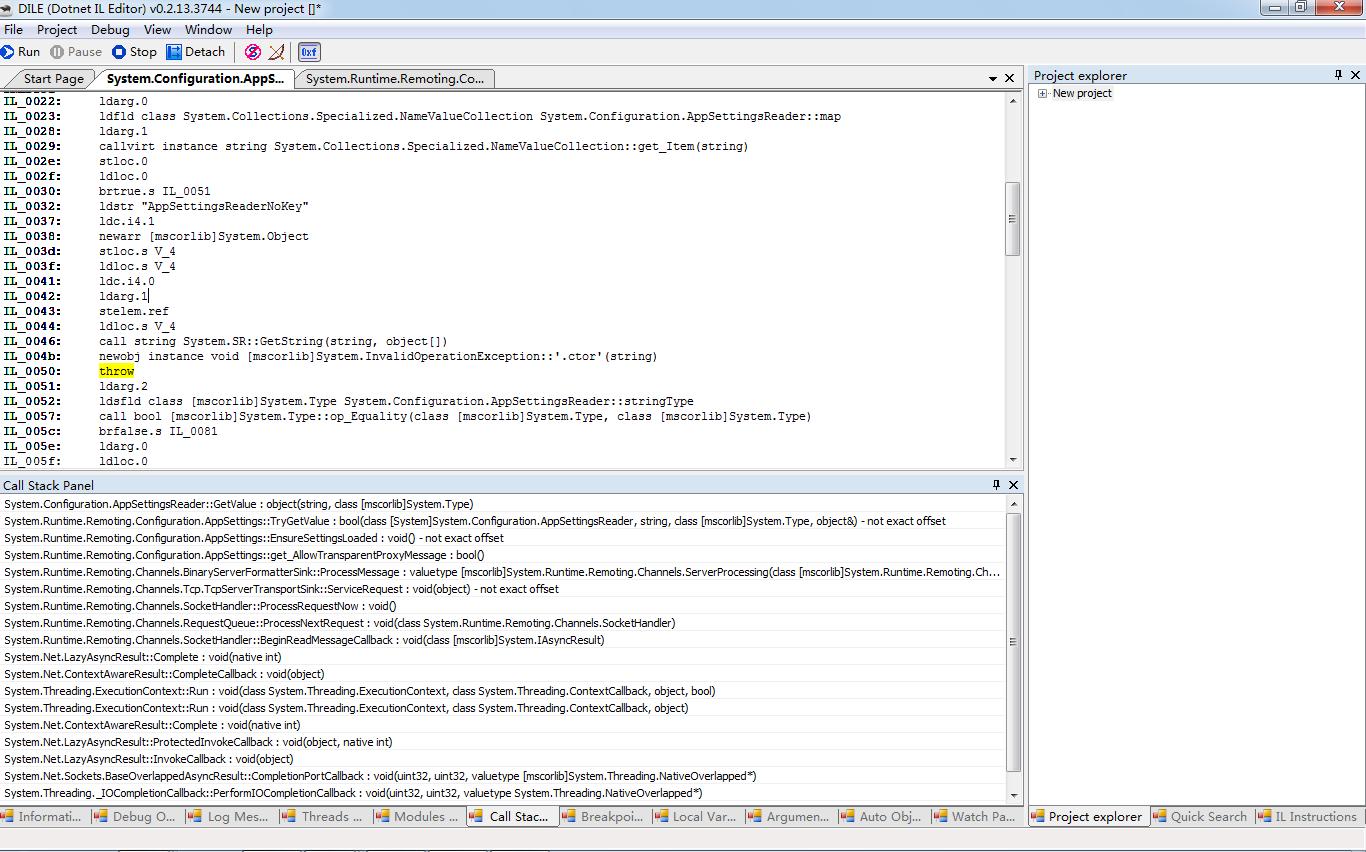This screenshot has width=1366, height=852.
Task: Pin the Project explorer panel
Action: (1338, 75)
